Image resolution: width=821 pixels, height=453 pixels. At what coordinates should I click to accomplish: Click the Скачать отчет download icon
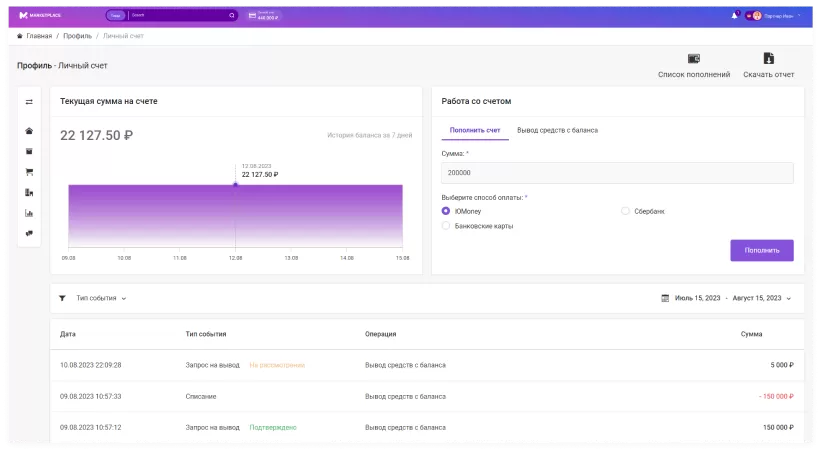[x=769, y=59]
